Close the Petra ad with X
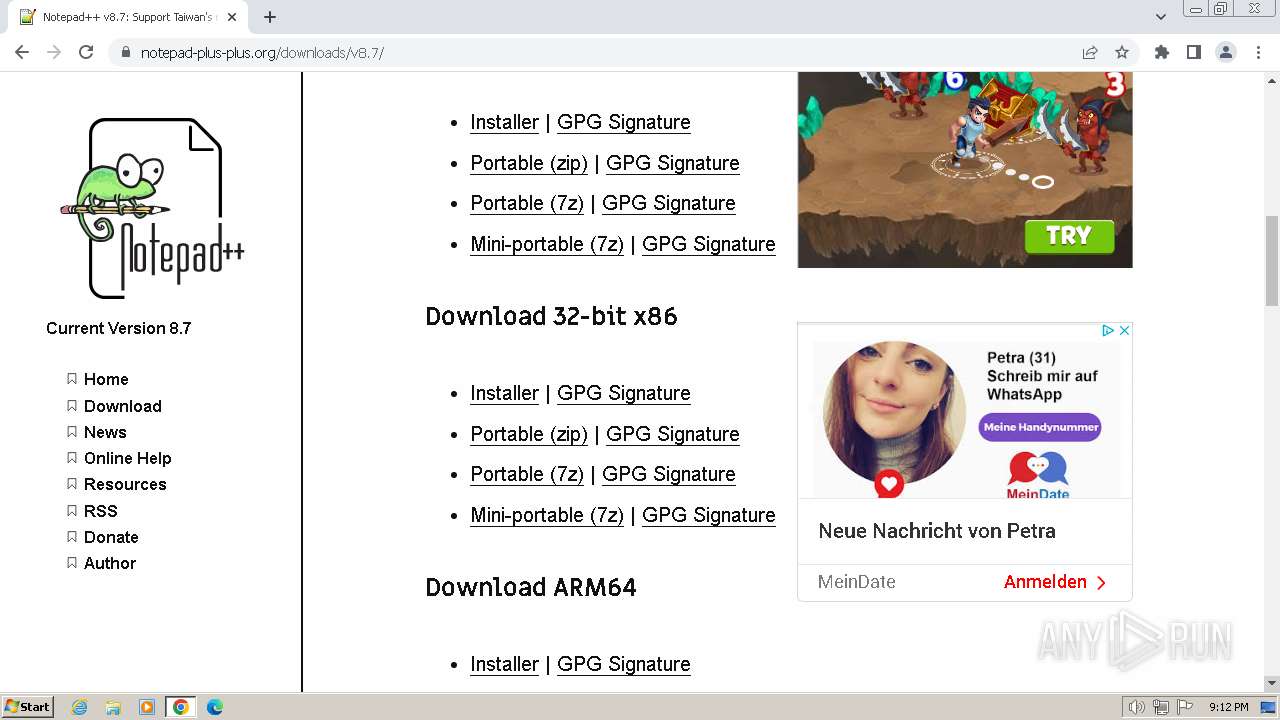 [x=1124, y=330]
